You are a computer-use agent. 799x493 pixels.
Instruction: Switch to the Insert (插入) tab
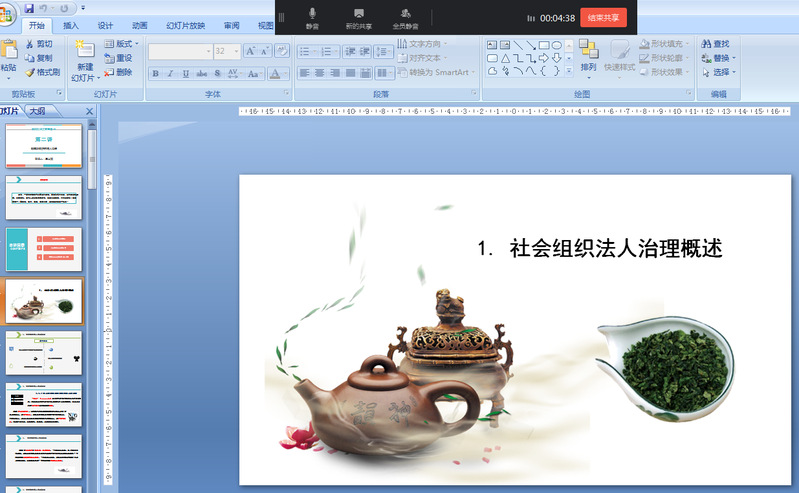(x=71, y=25)
